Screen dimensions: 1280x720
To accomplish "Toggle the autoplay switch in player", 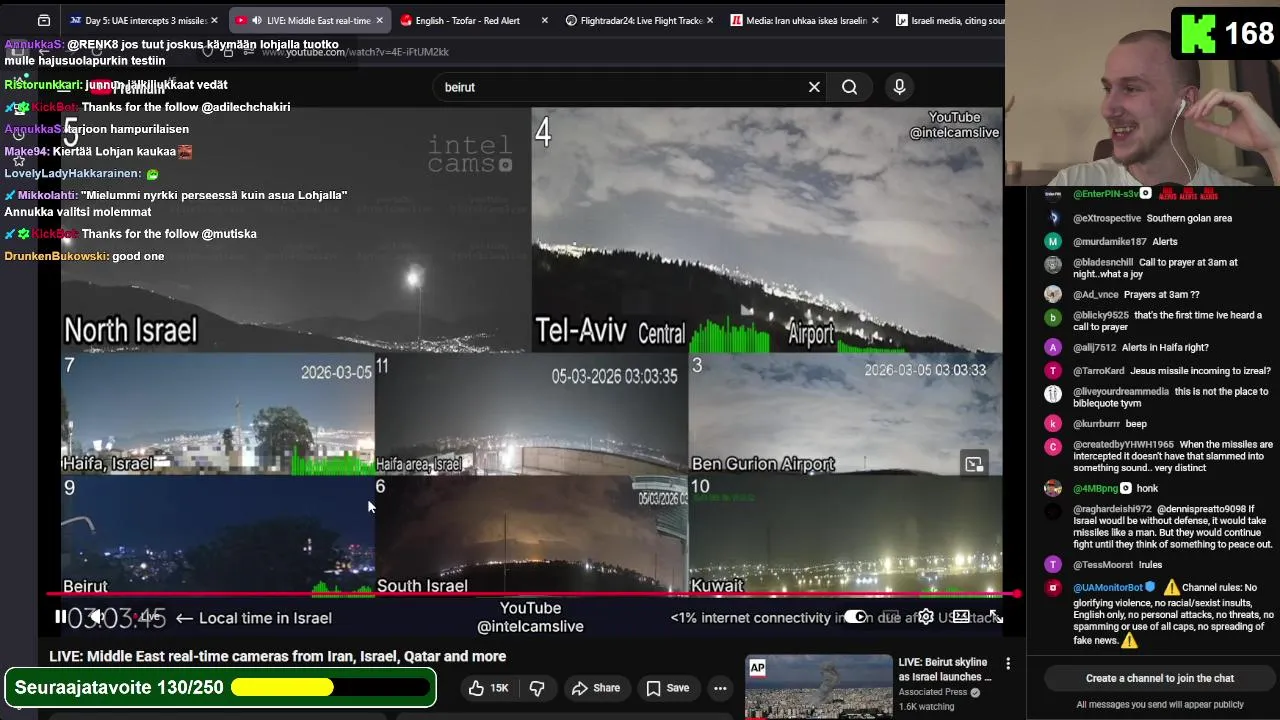I will point(855,617).
